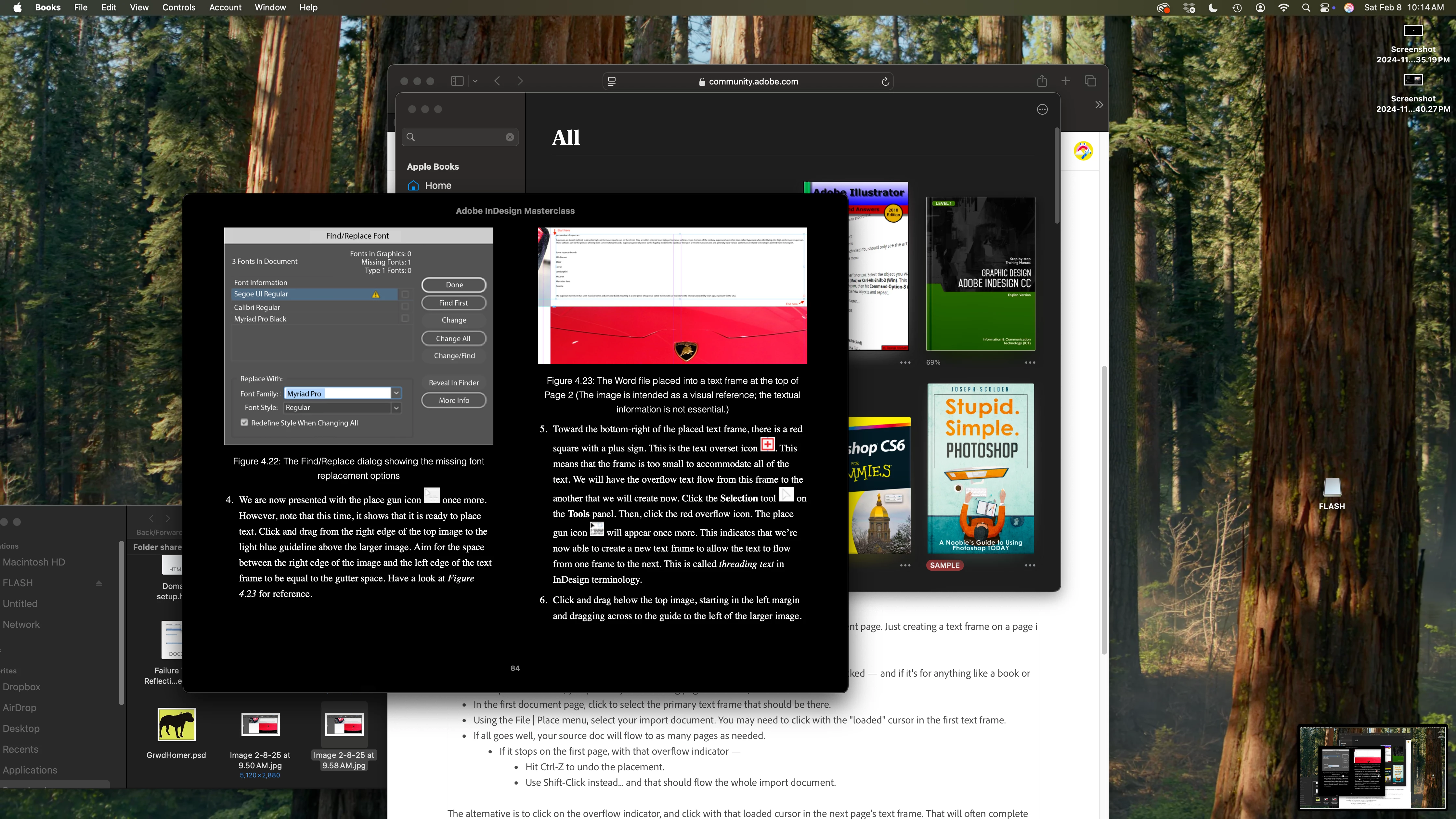Open the Controls menu in the menu bar
Screen dimensions: 1456x819
click(x=179, y=7)
